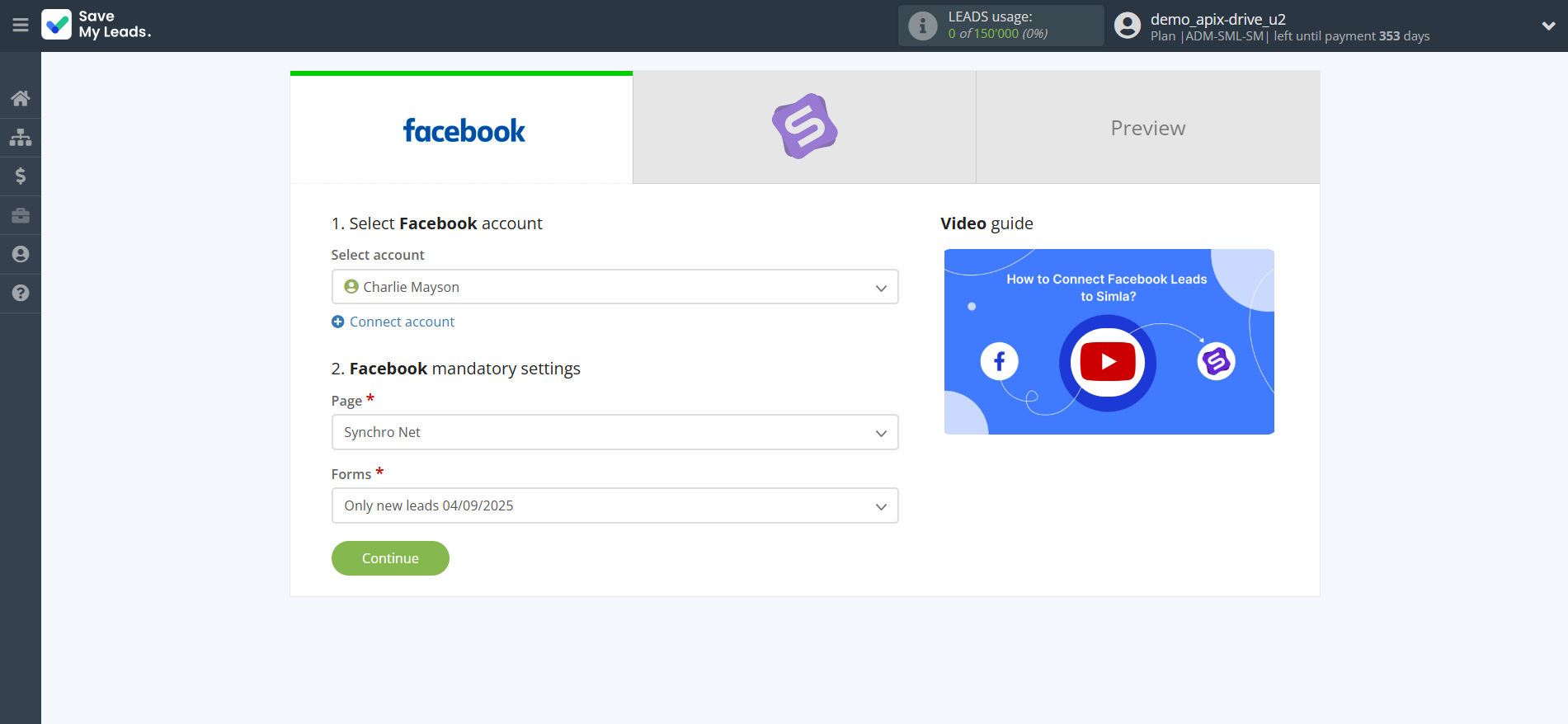Expand the Forms dropdown
The height and width of the screenshot is (724, 1568).
(614, 505)
